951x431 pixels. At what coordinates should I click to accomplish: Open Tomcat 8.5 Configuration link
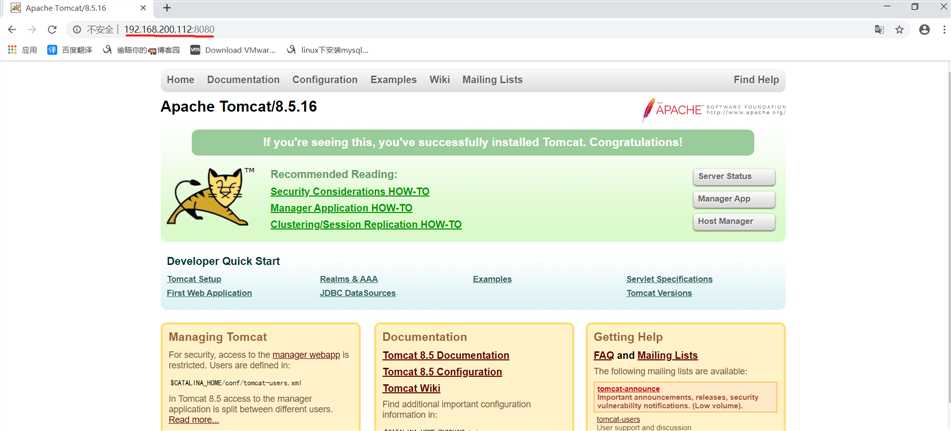click(442, 372)
